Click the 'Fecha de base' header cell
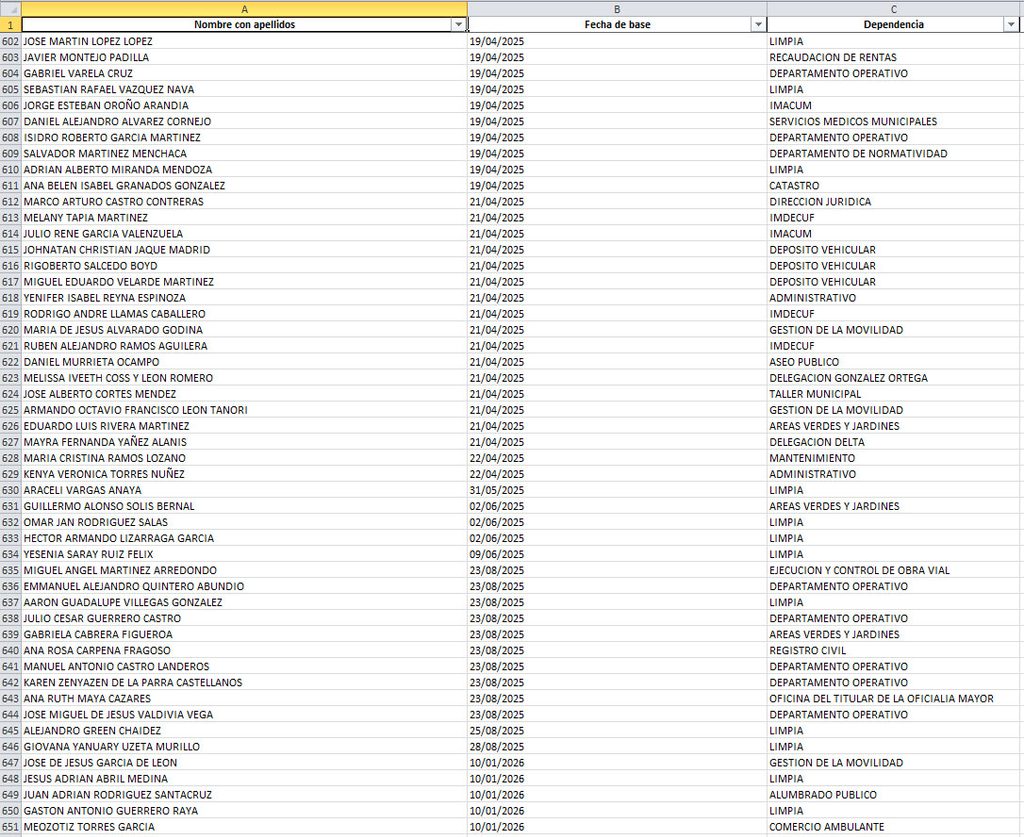This screenshot has height=837, width=1024. (617, 25)
